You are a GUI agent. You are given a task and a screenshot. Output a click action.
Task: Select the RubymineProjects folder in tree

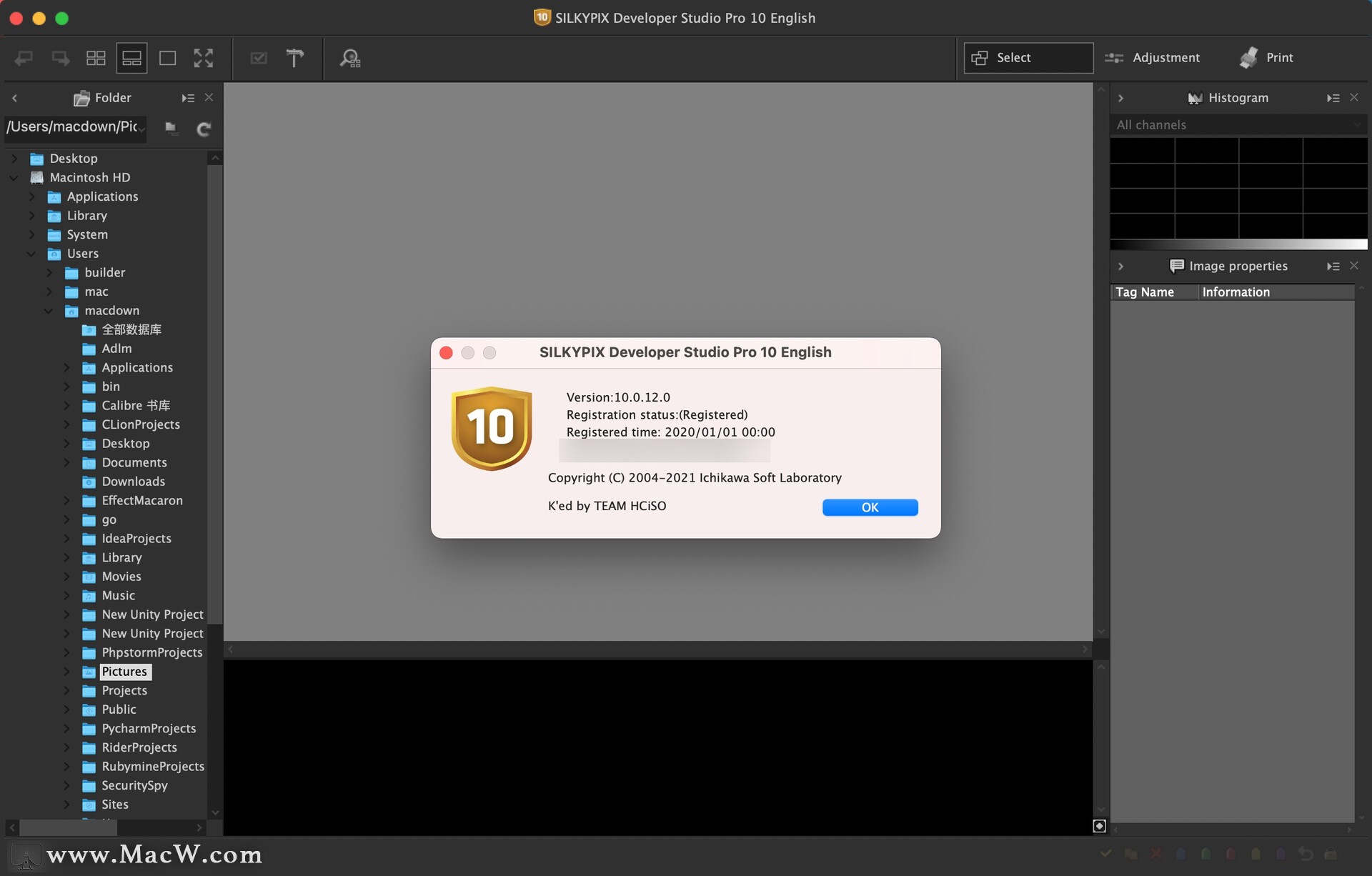(152, 767)
